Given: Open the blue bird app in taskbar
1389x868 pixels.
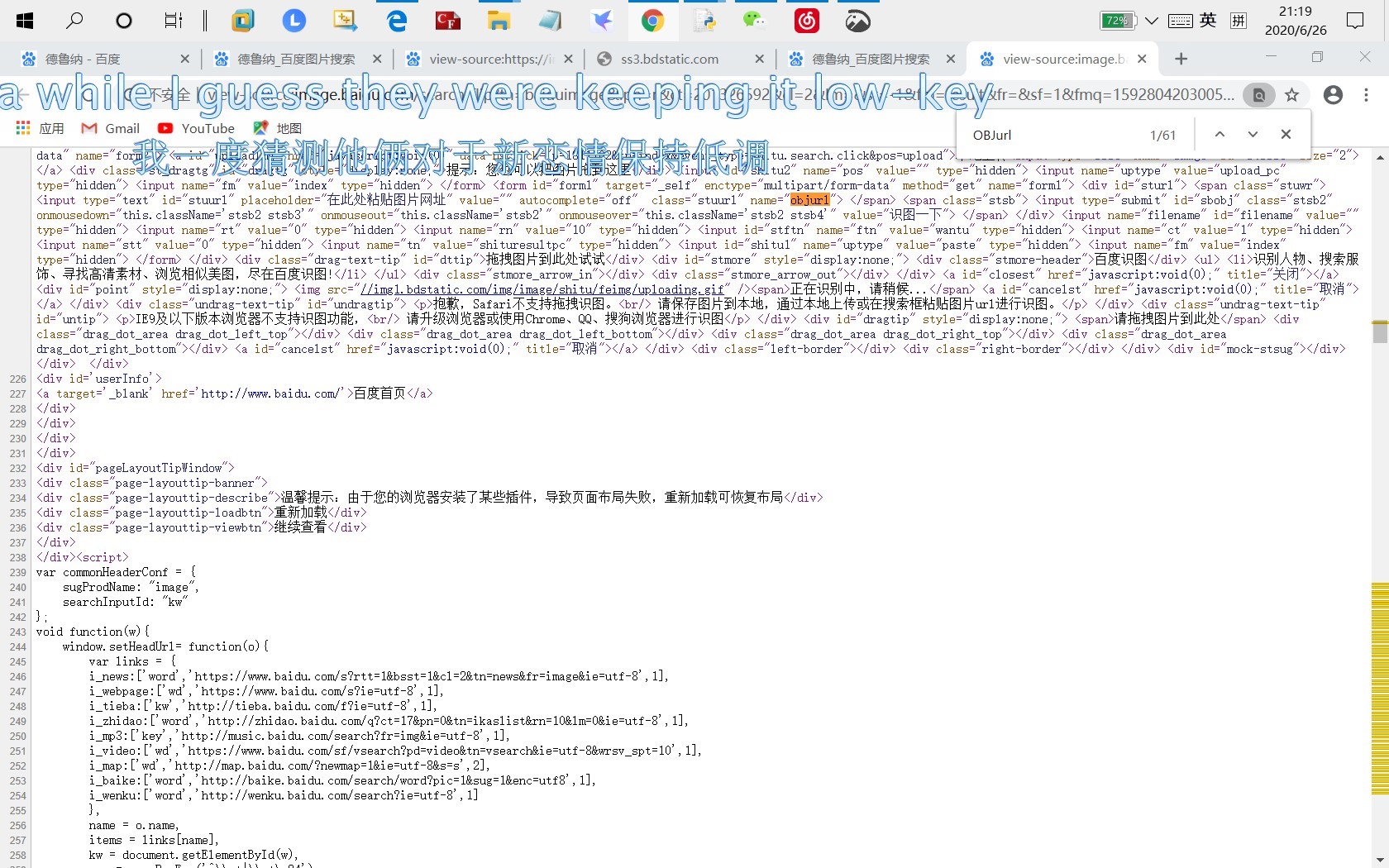Looking at the screenshot, I should pos(602,21).
